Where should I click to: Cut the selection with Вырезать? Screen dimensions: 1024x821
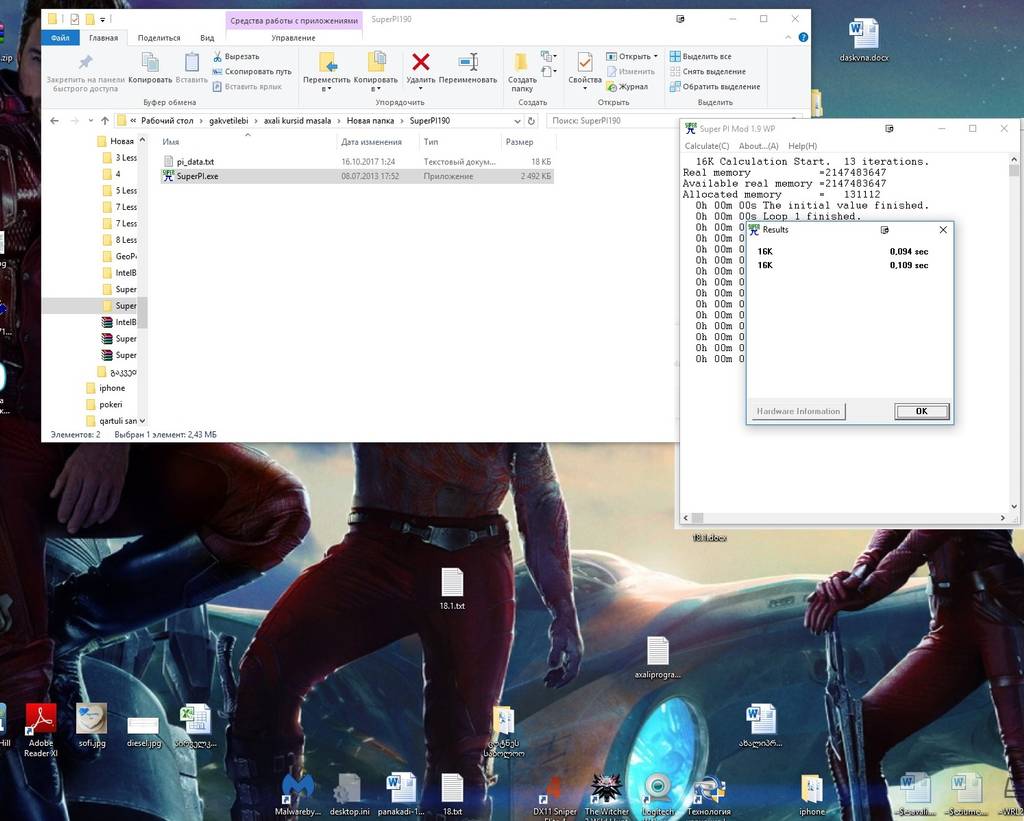coord(236,57)
